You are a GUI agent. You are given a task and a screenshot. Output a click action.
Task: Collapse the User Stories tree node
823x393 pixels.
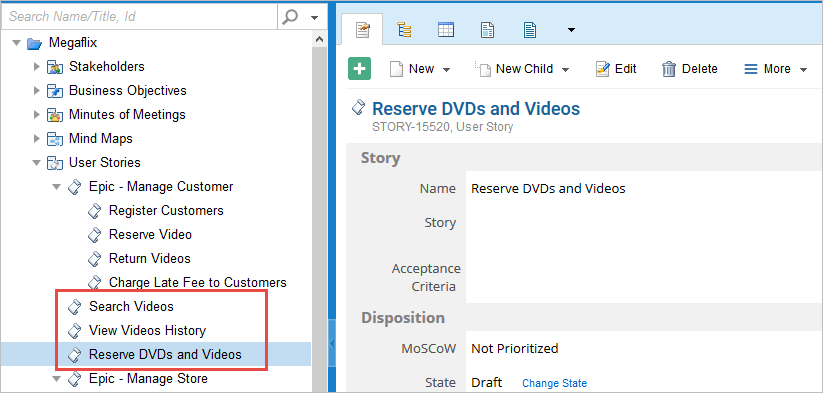tap(36, 163)
